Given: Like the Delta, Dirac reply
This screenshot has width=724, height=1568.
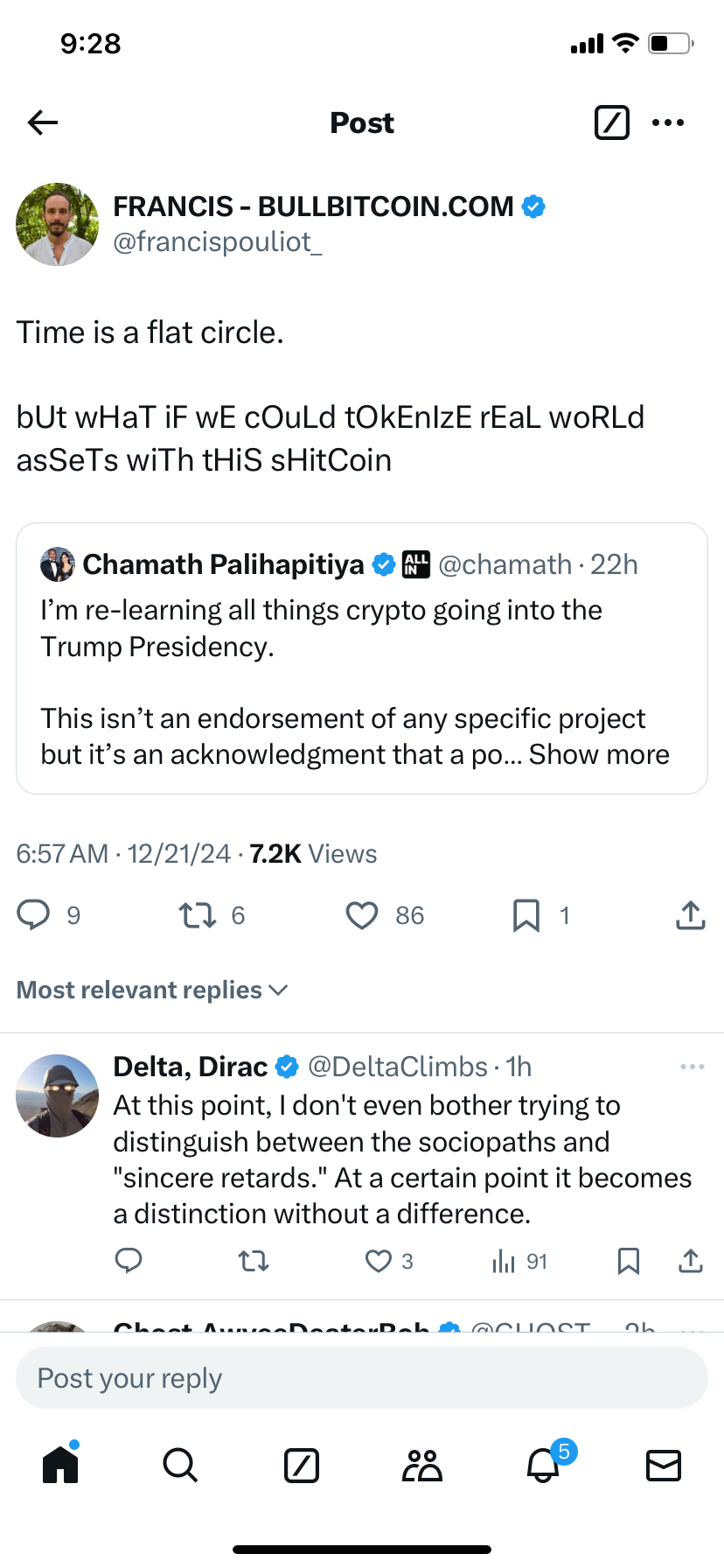Looking at the screenshot, I should pos(378,1261).
